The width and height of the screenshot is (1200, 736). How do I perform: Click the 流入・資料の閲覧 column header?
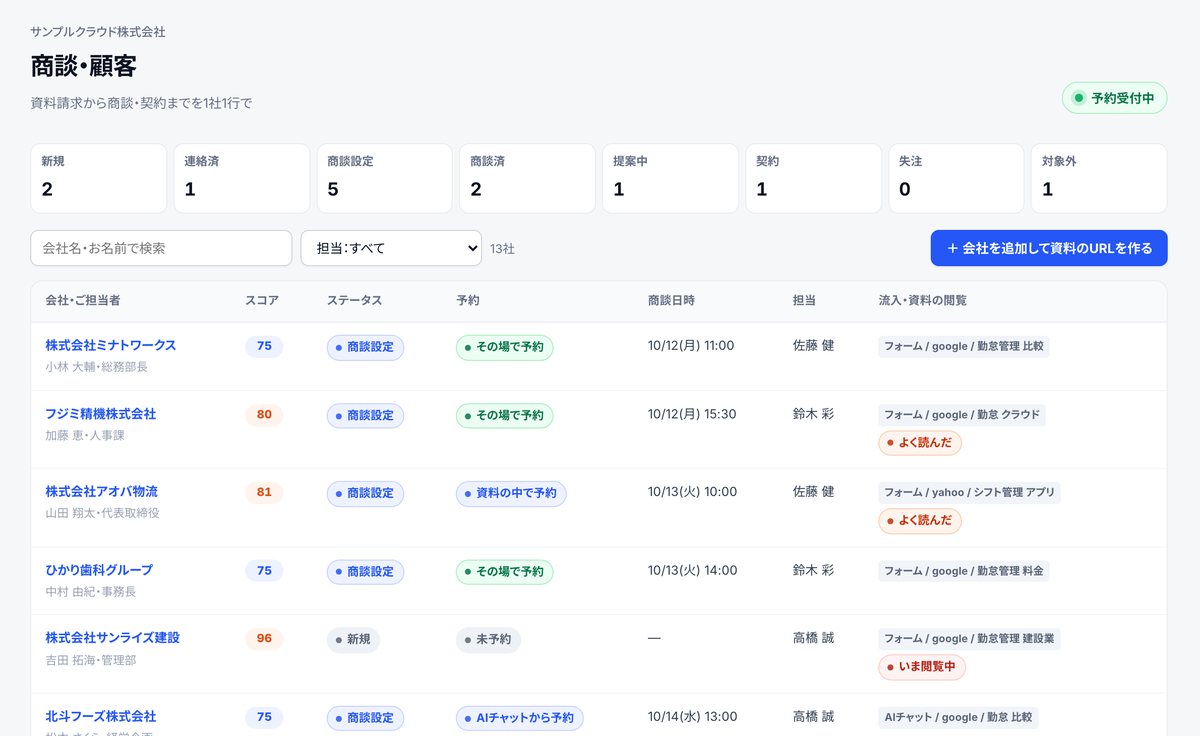click(x=922, y=300)
